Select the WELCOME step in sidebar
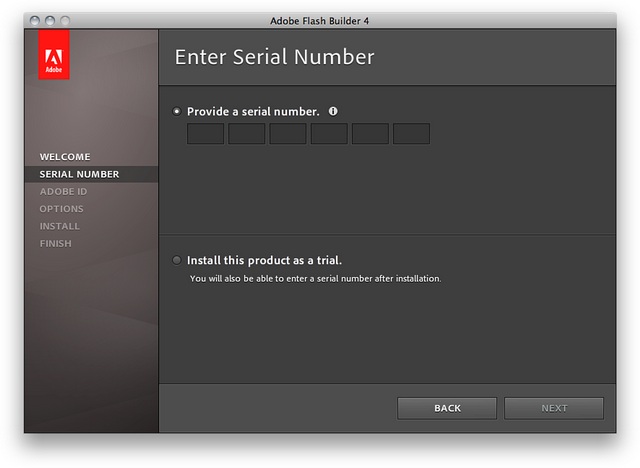Image resolution: width=640 pixels, height=468 pixels. click(65, 157)
